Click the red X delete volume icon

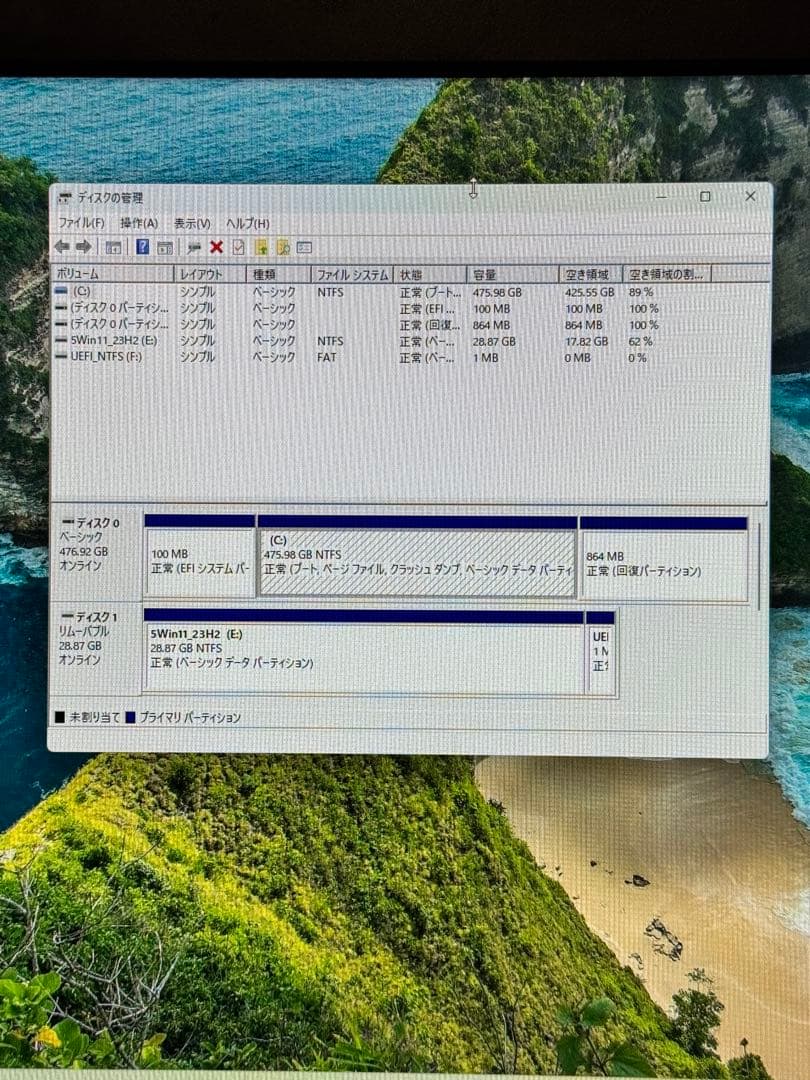coord(215,248)
